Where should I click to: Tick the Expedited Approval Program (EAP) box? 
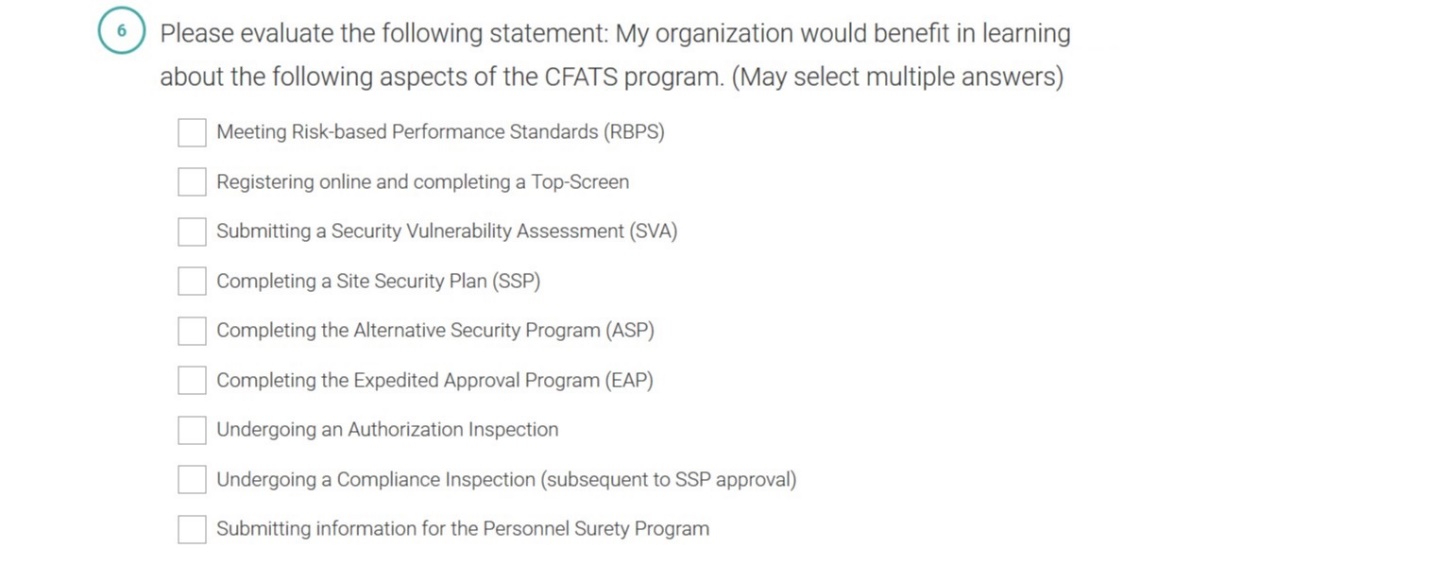tap(192, 380)
